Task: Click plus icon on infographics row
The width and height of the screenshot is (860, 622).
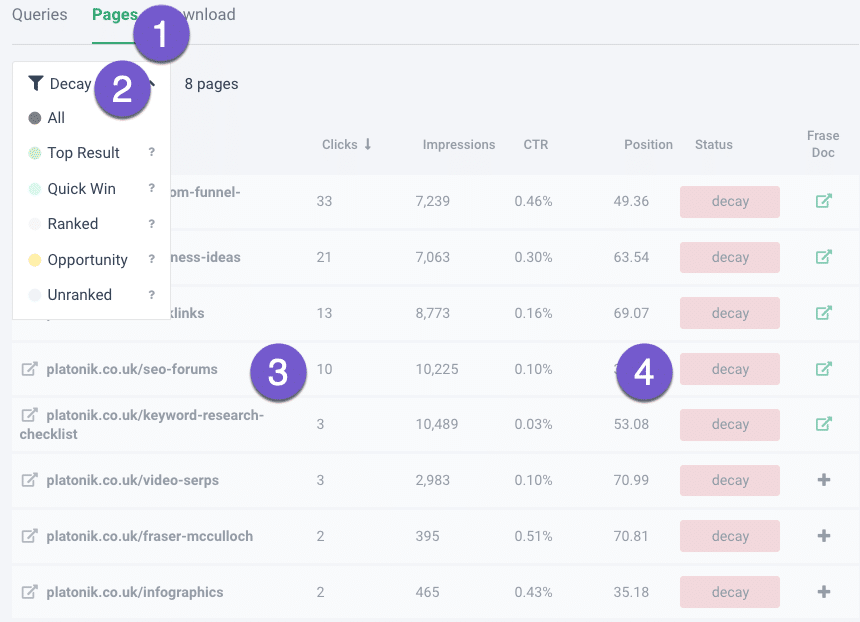Action: pyautogui.click(x=823, y=592)
